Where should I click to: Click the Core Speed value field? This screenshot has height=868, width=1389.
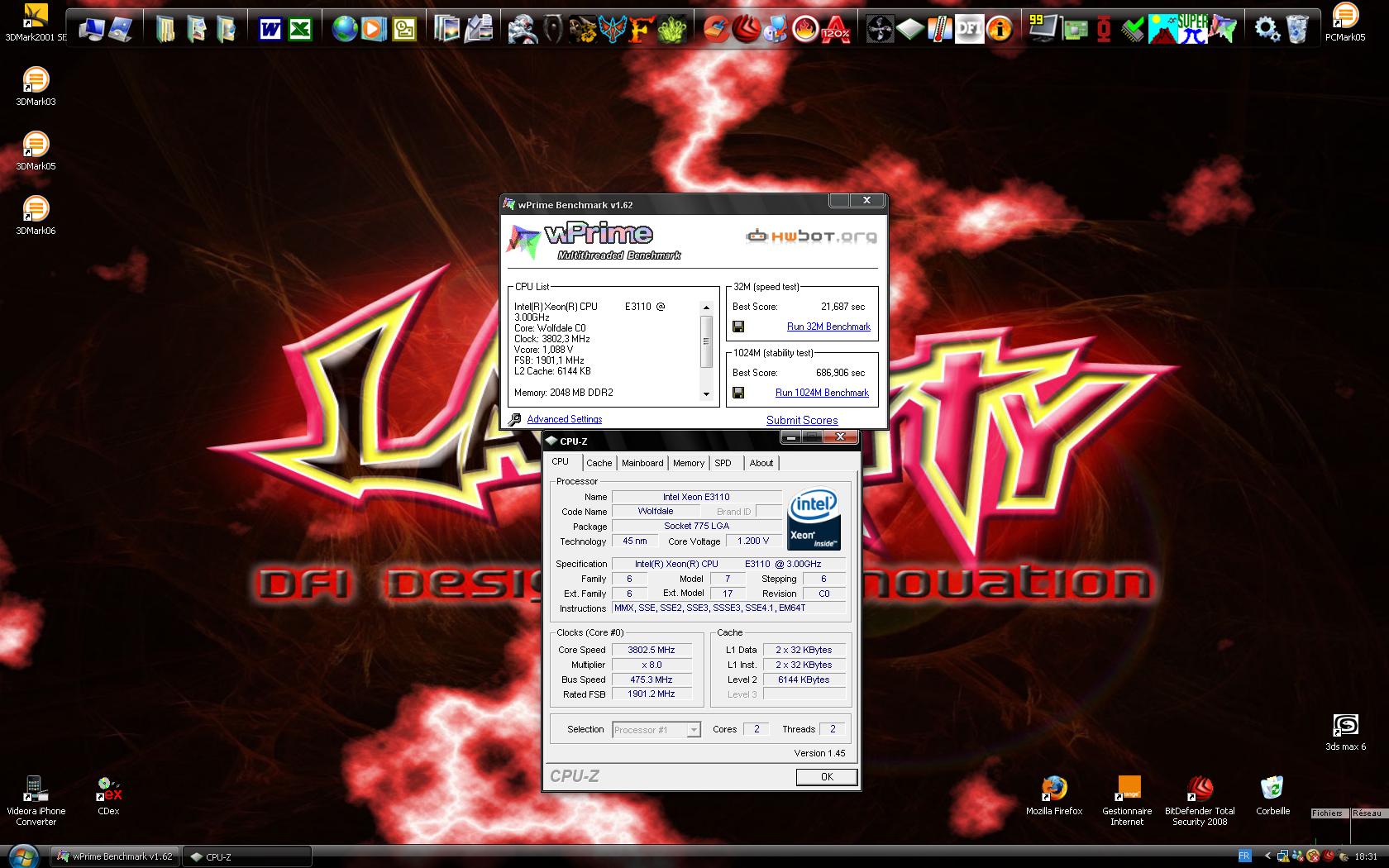point(652,650)
